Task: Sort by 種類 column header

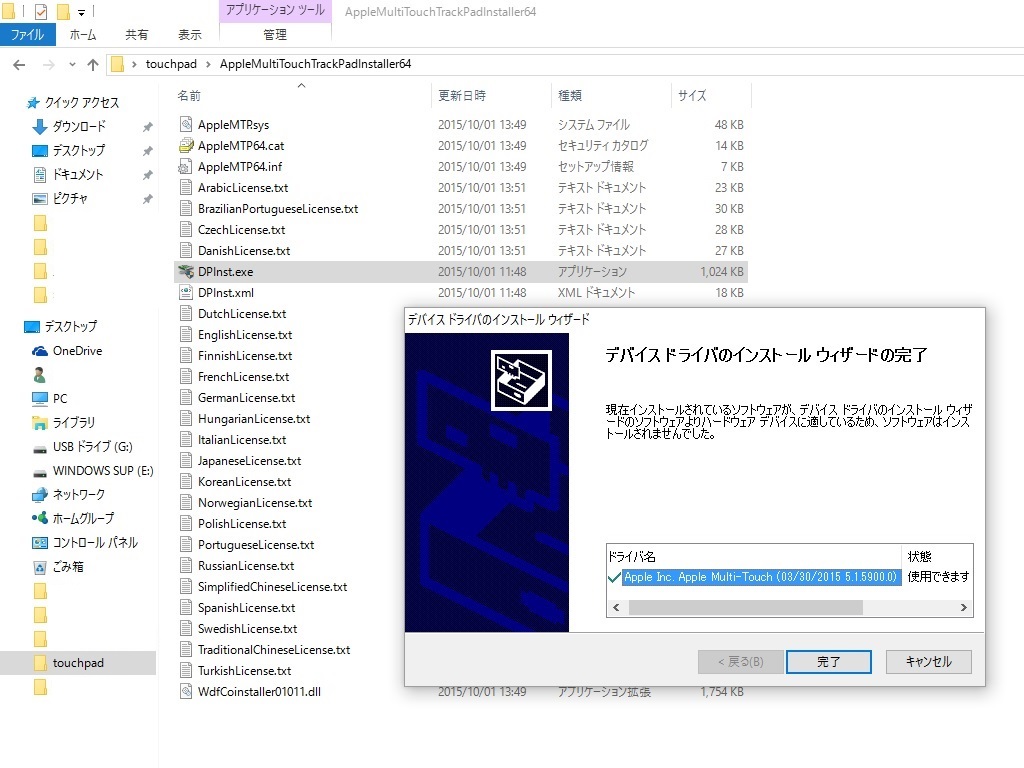Action: [569, 95]
